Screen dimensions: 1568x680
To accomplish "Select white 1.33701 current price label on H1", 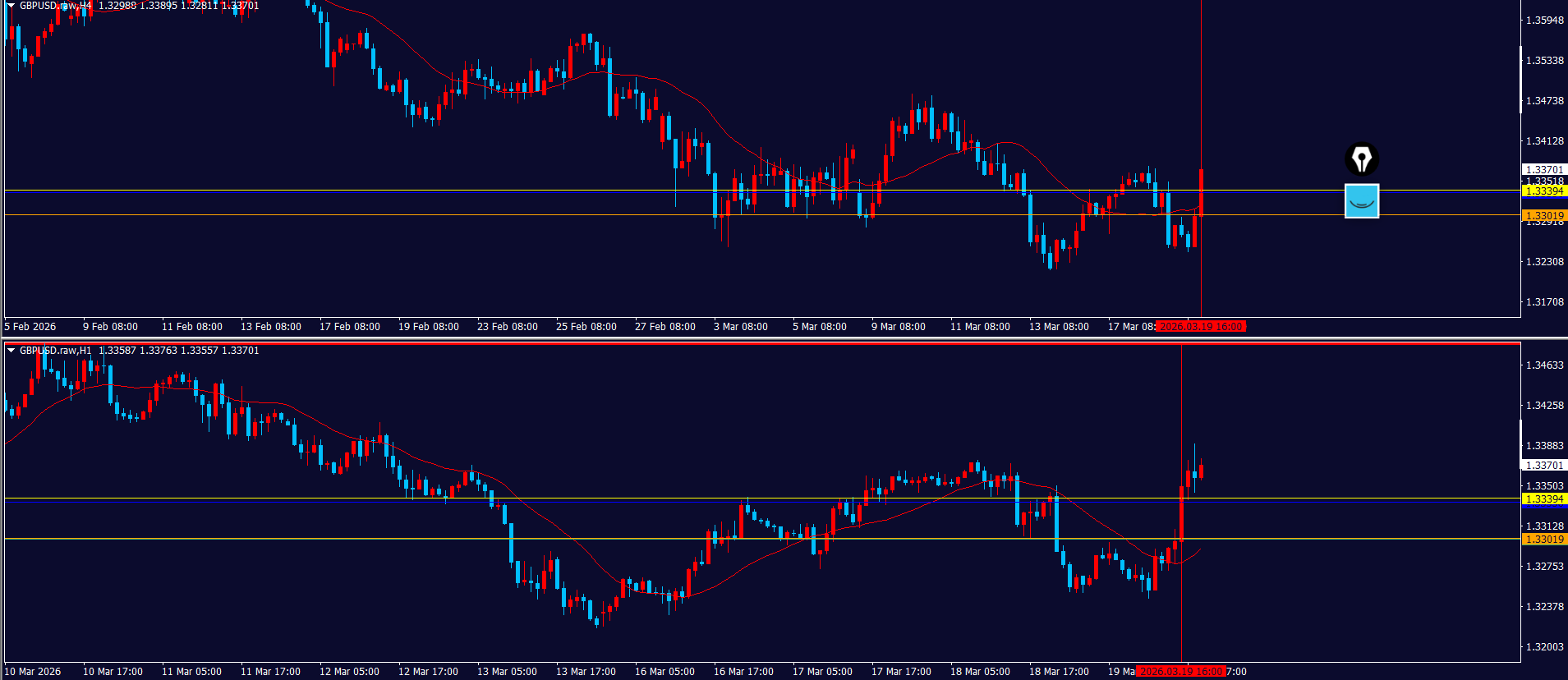I will click(x=1543, y=466).
